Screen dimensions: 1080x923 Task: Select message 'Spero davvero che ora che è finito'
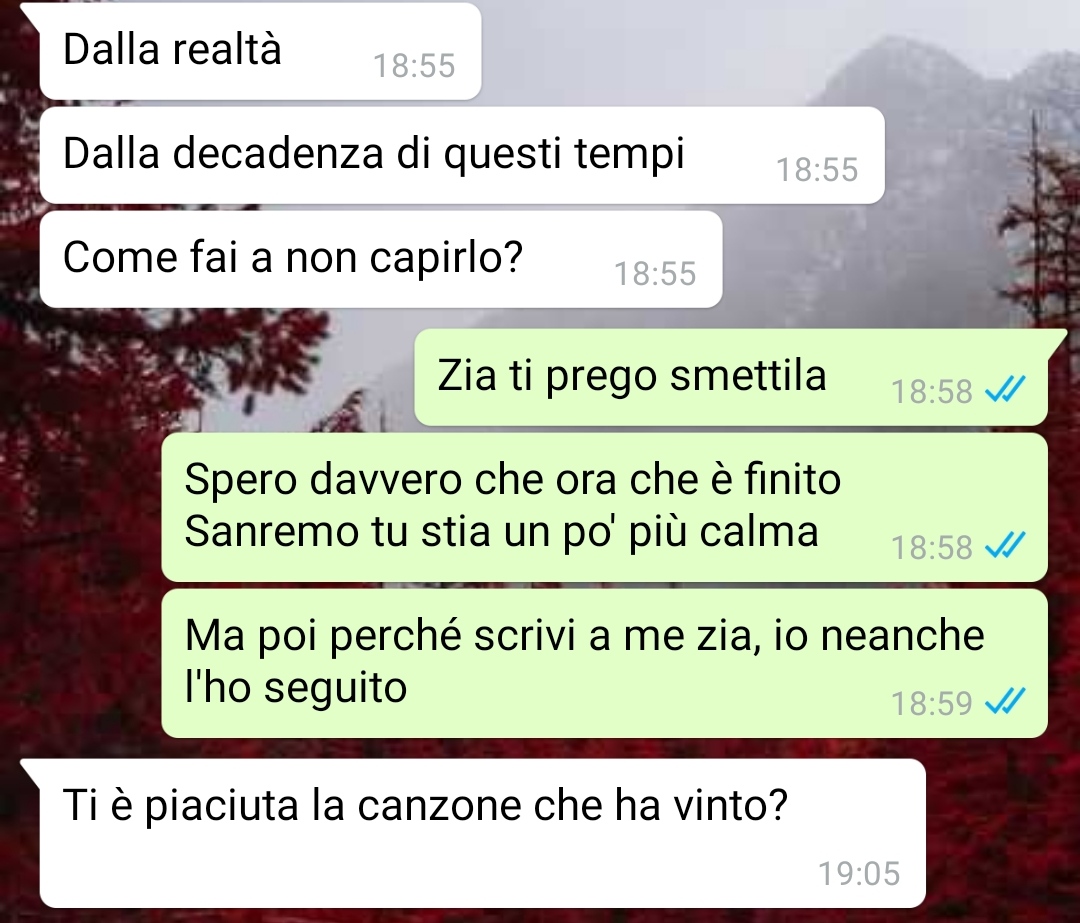tap(605, 507)
